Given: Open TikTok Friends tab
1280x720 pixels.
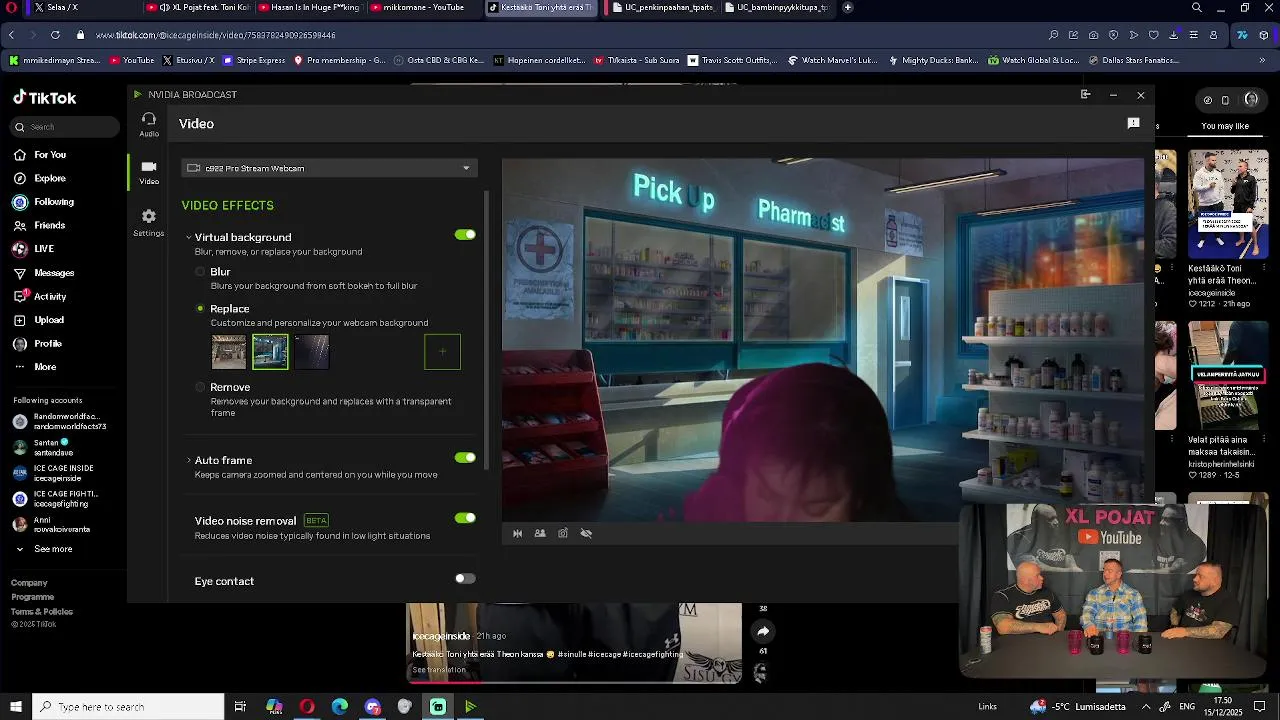Looking at the screenshot, I should click(49, 225).
